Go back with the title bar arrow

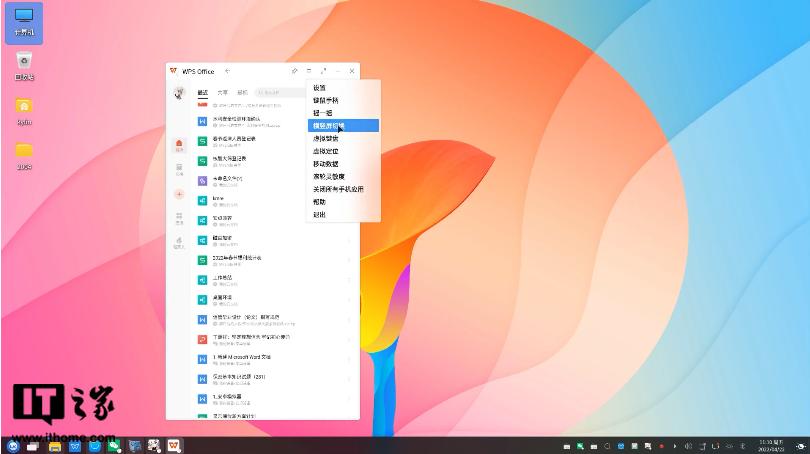227,71
